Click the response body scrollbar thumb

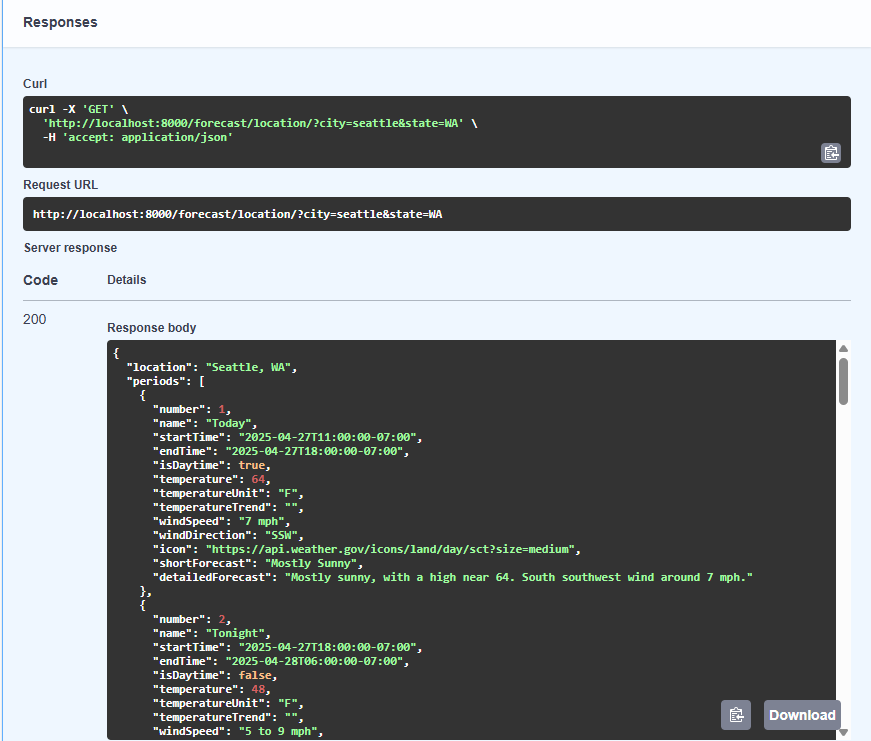pos(843,381)
